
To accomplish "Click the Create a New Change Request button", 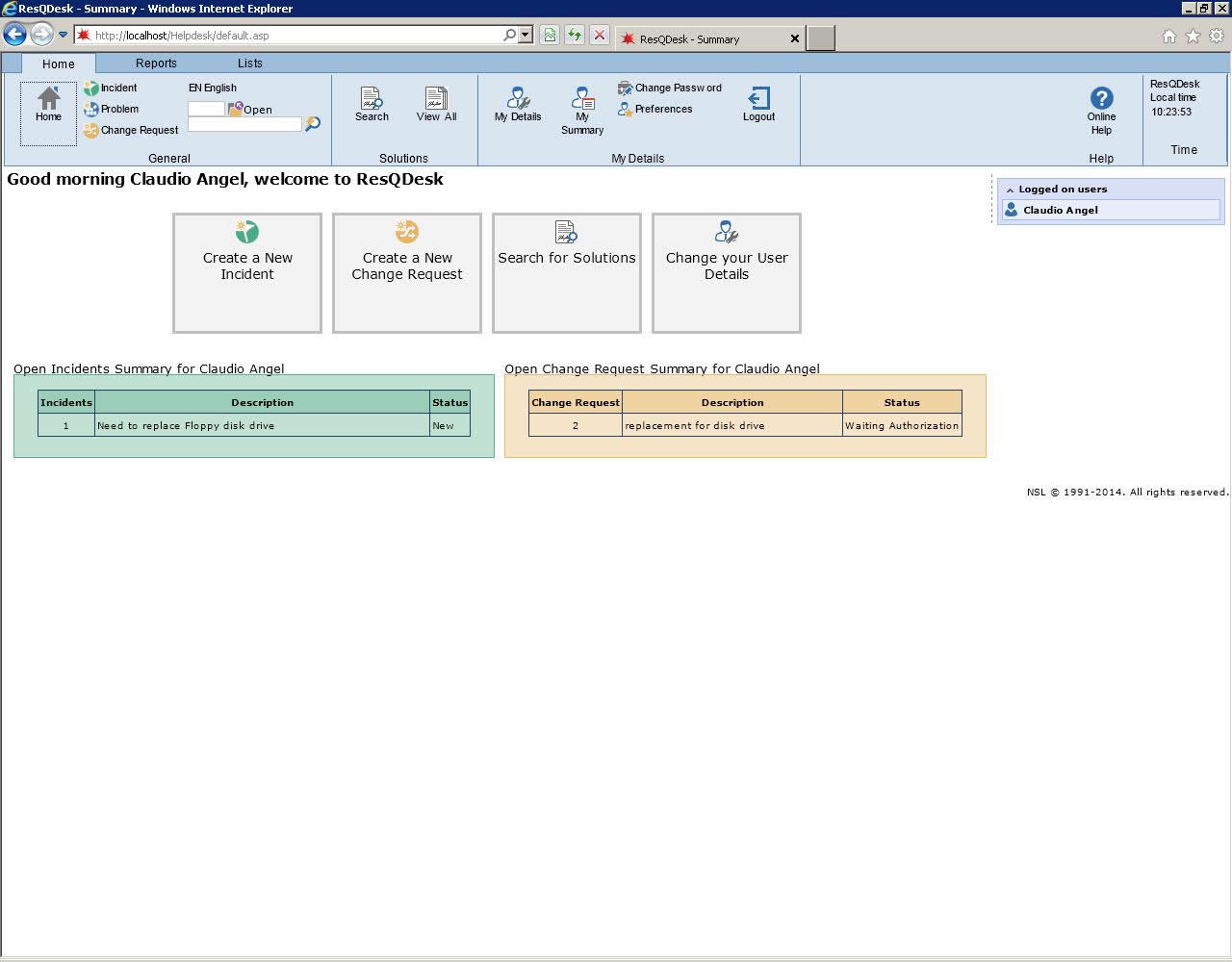I will [407, 273].
